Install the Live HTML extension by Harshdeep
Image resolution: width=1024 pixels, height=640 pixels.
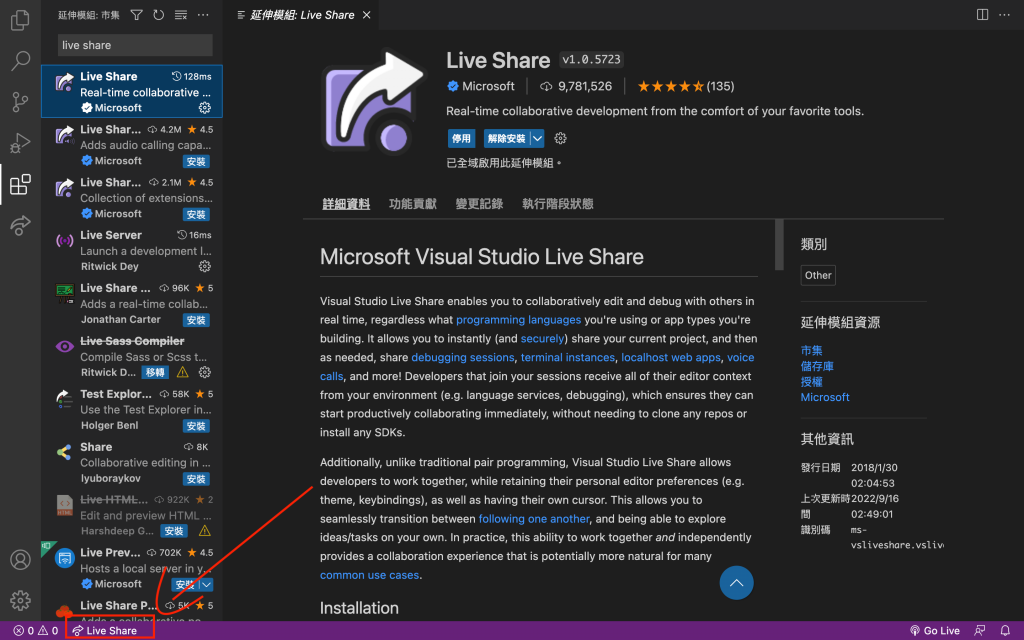(x=174, y=531)
